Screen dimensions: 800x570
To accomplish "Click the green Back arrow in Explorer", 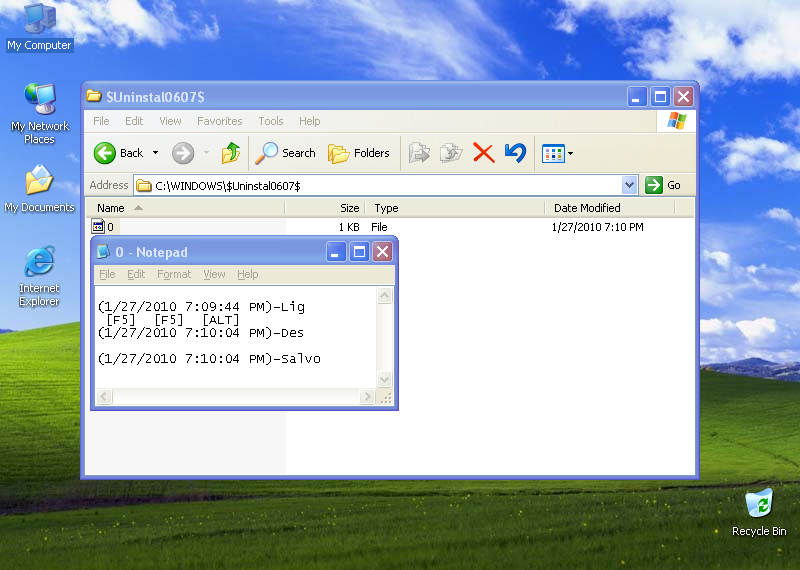I will pos(105,153).
